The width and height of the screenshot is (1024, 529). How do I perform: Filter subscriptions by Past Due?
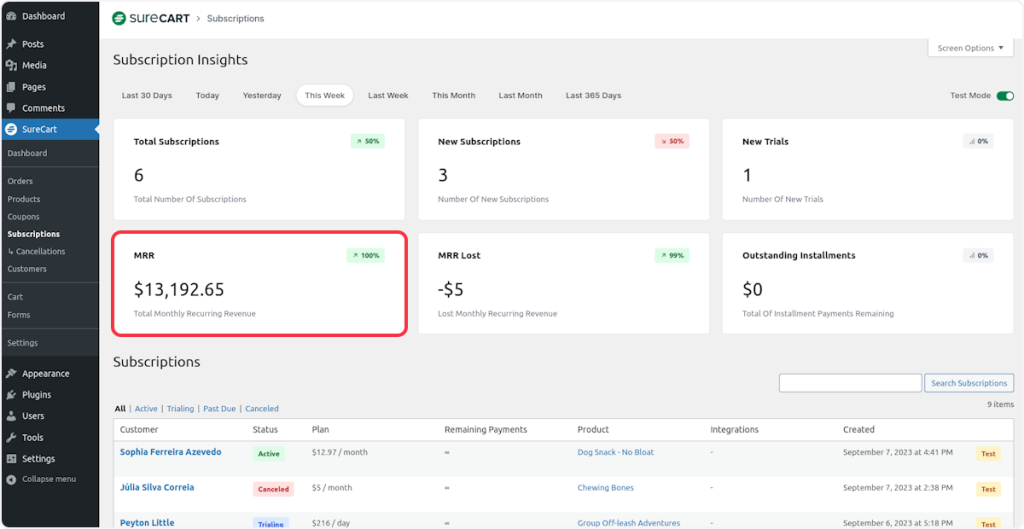(x=219, y=409)
